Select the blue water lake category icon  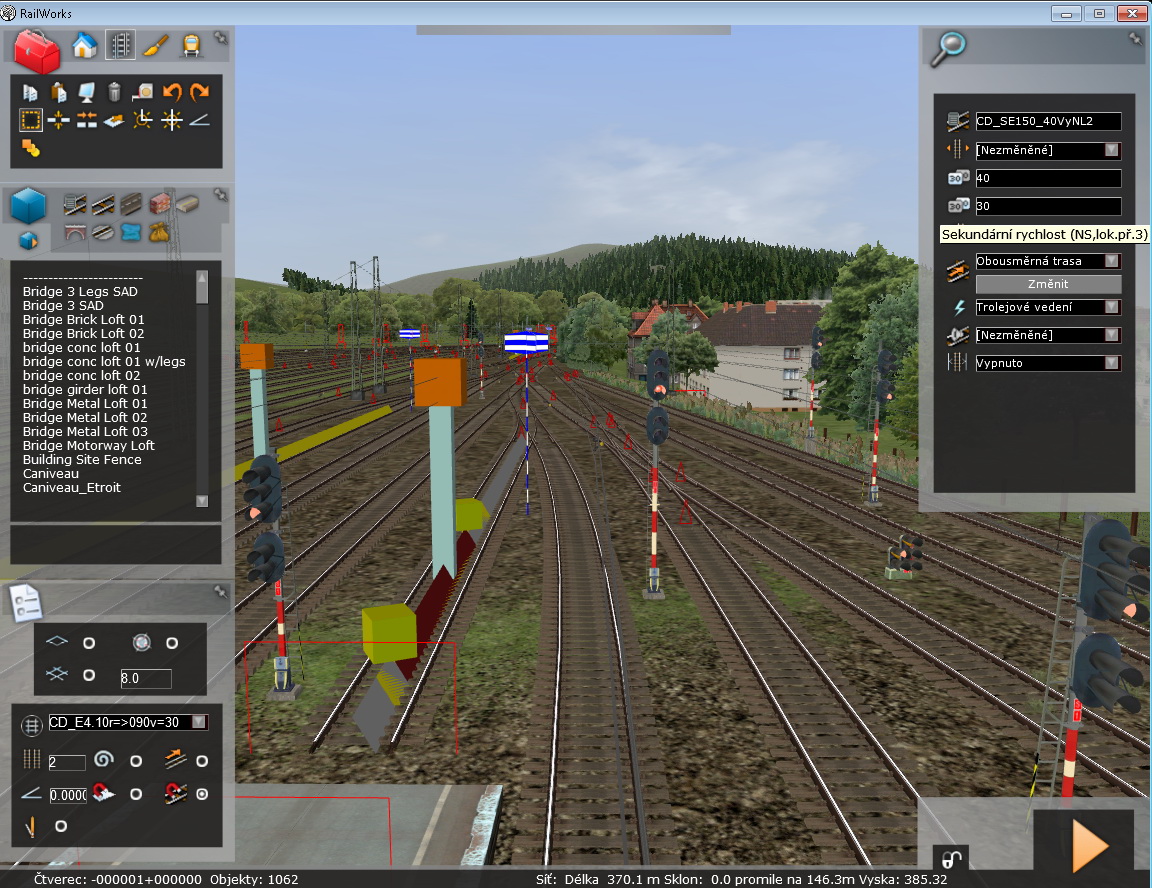(131, 232)
